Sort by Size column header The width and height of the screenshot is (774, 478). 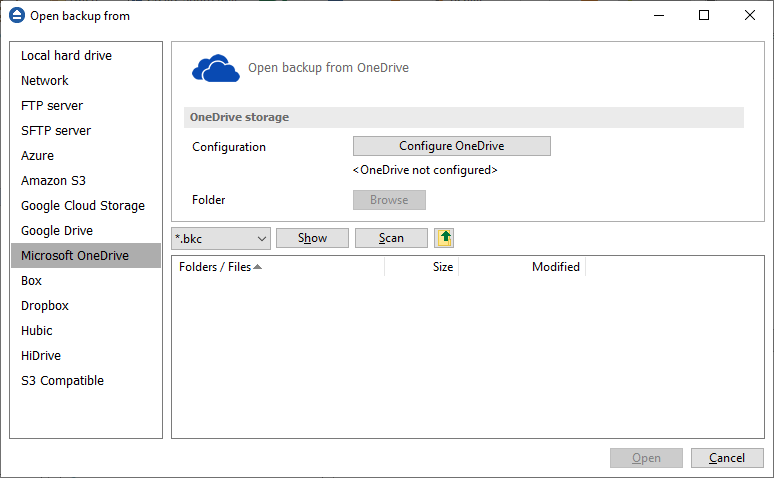[422, 267]
